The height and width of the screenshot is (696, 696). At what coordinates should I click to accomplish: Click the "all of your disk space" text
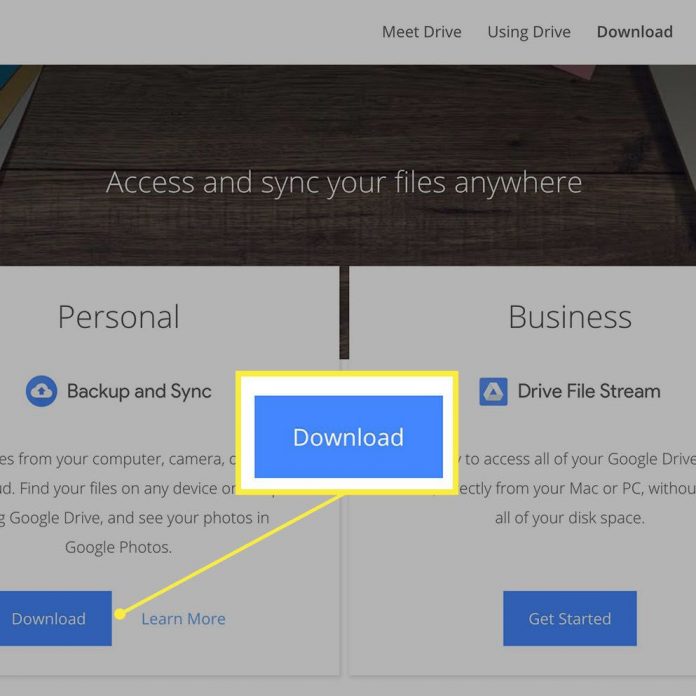point(569,519)
